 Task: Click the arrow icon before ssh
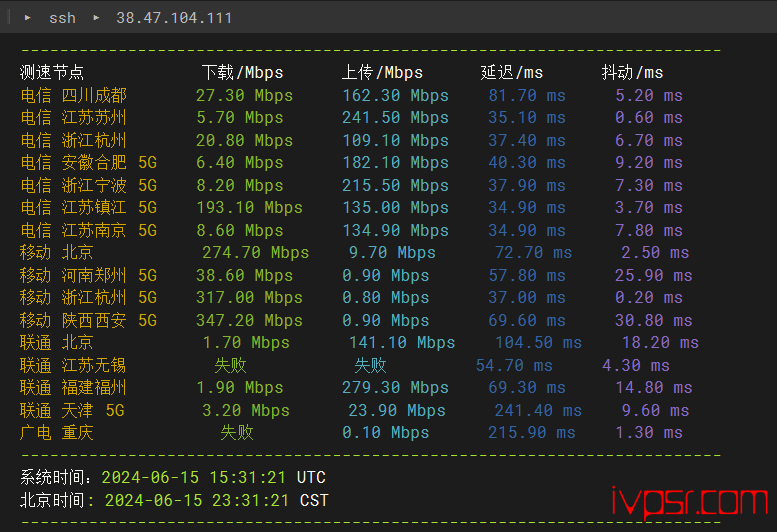(x=28, y=18)
